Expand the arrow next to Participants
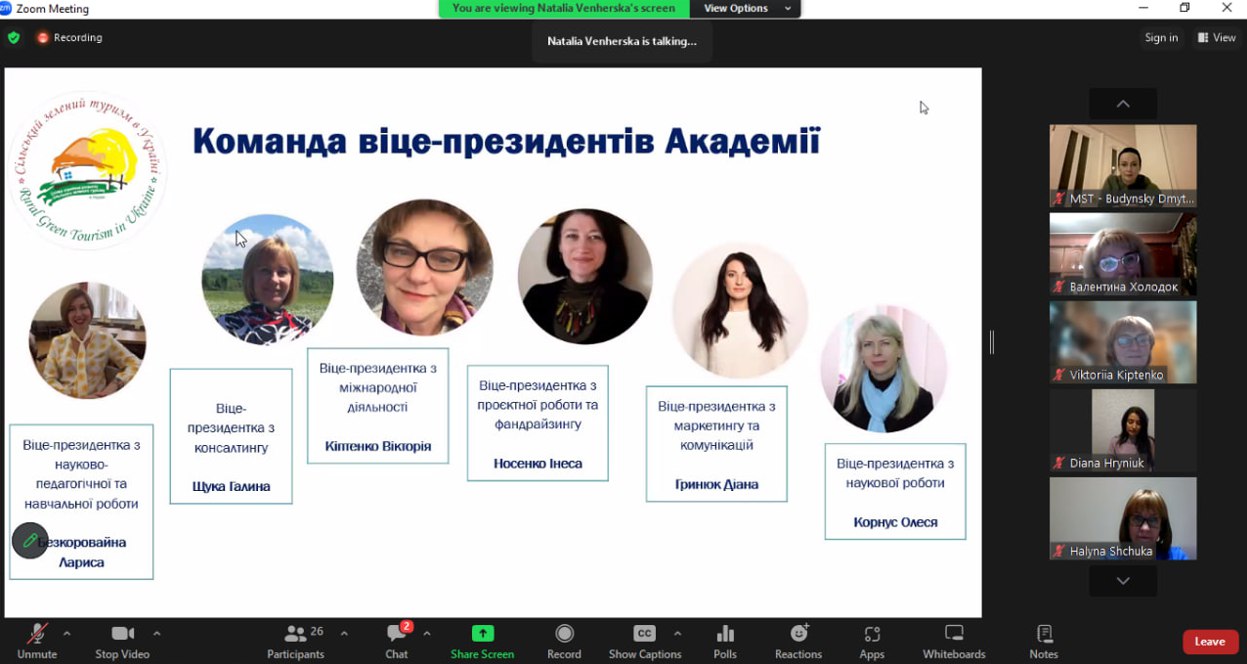 [344, 633]
